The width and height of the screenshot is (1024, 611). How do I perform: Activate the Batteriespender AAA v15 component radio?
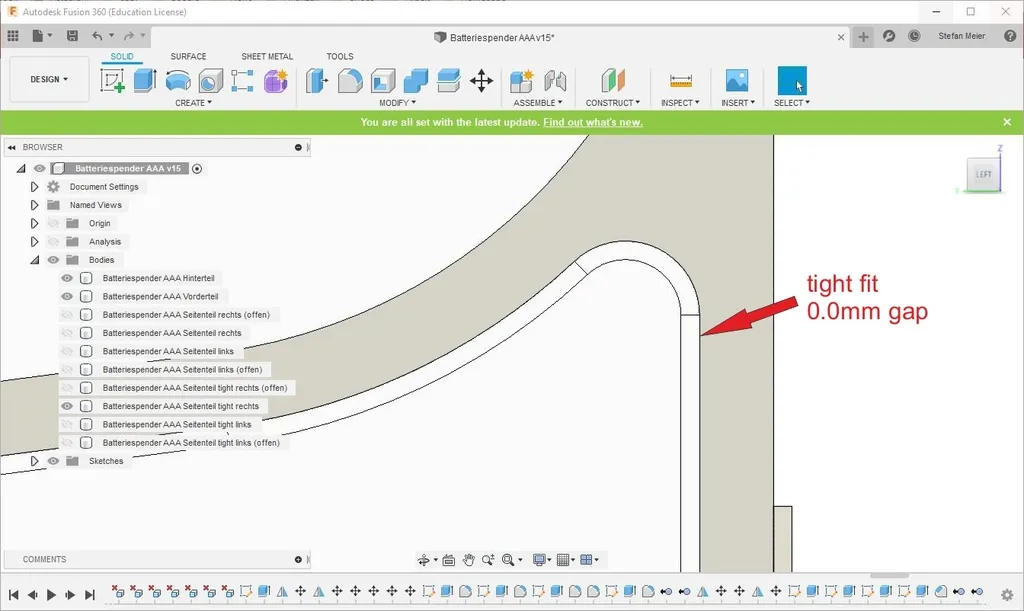click(x=197, y=168)
